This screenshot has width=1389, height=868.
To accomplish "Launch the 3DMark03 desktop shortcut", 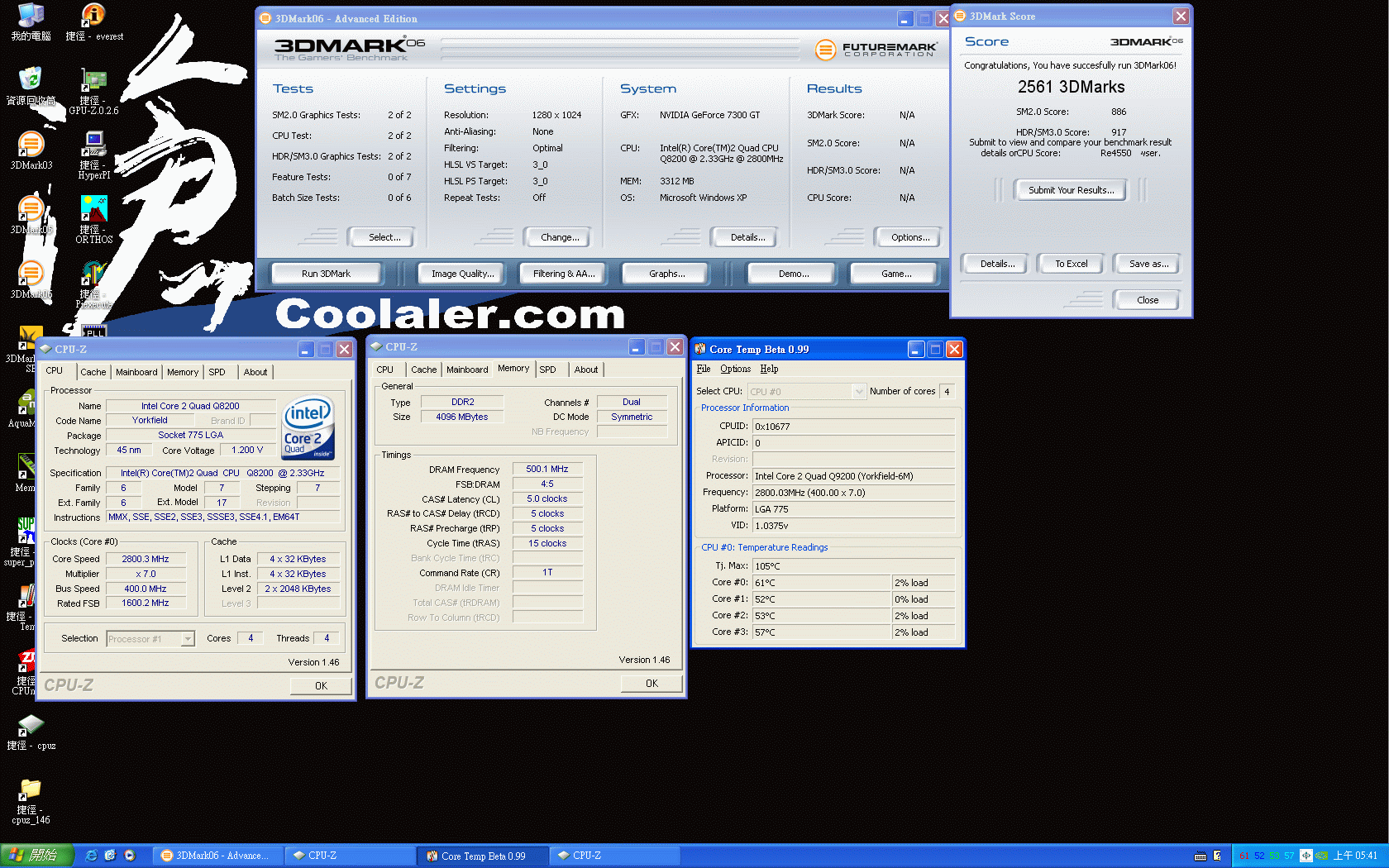I will 31,150.
